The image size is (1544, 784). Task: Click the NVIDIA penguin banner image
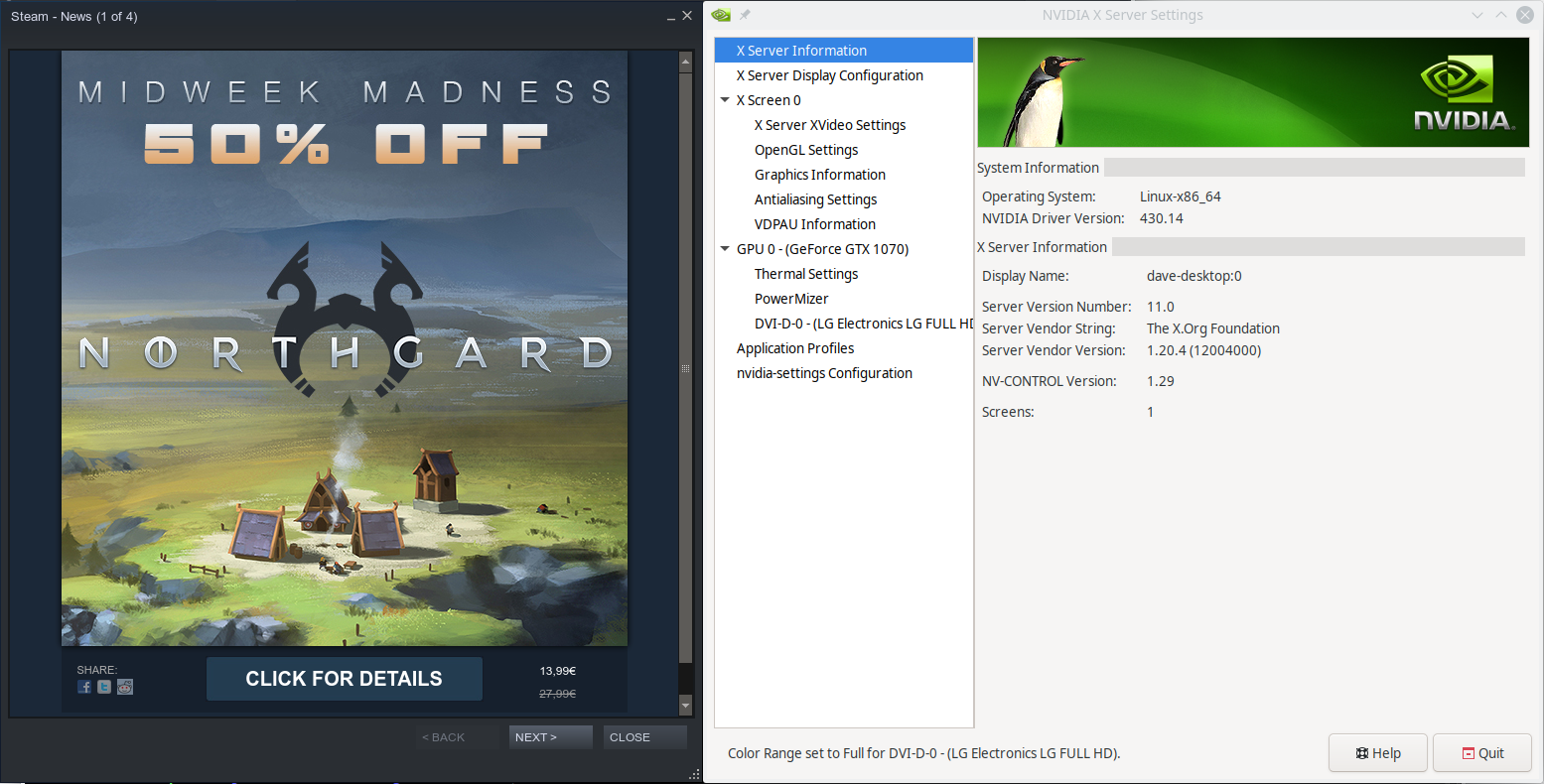tap(1253, 92)
